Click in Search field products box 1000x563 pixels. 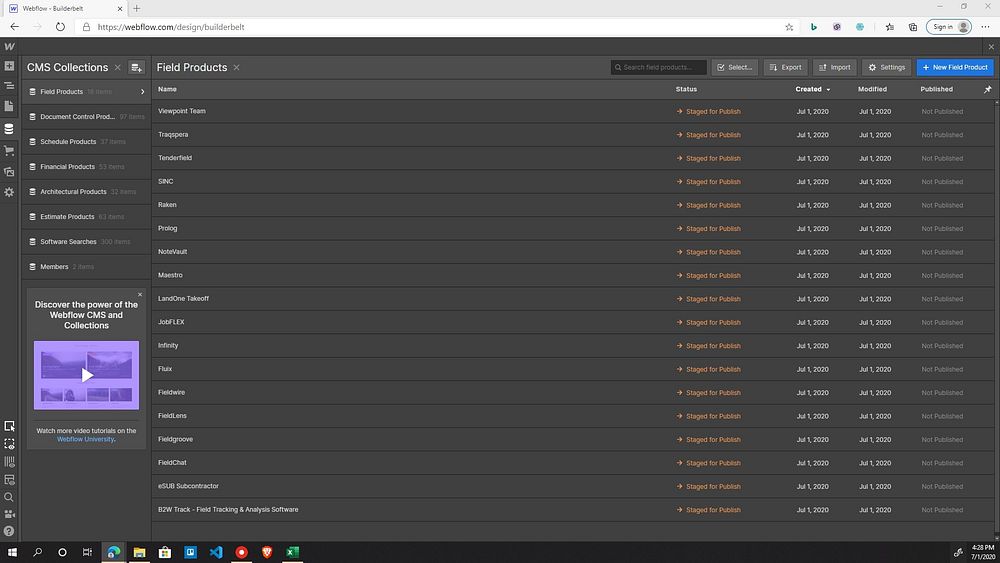pyautogui.click(x=658, y=68)
